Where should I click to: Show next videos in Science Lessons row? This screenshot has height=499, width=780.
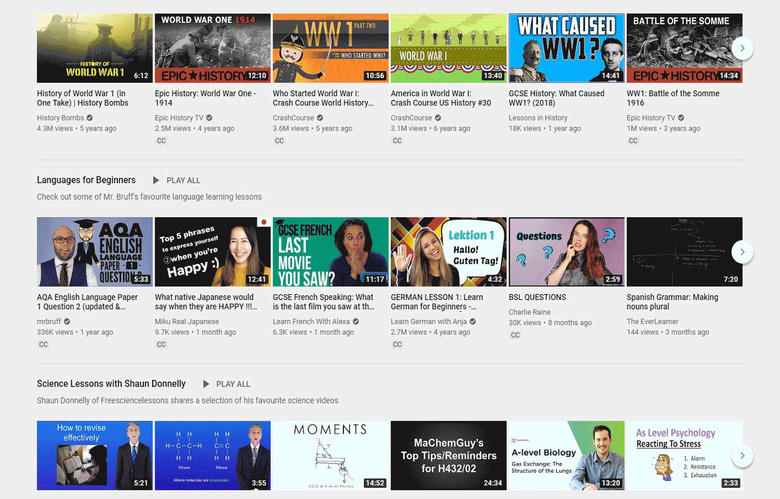coord(742,455)
